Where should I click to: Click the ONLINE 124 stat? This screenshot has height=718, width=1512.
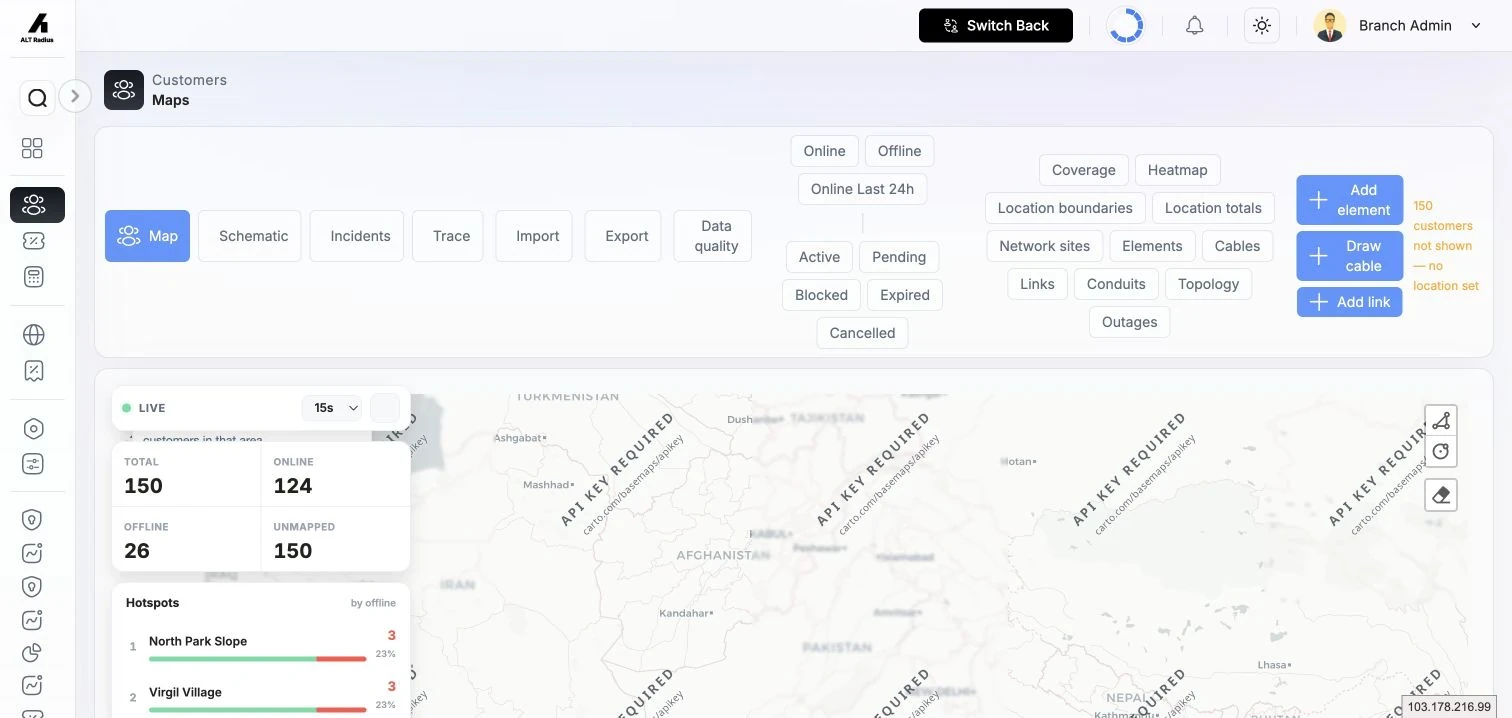click(336, 475)
